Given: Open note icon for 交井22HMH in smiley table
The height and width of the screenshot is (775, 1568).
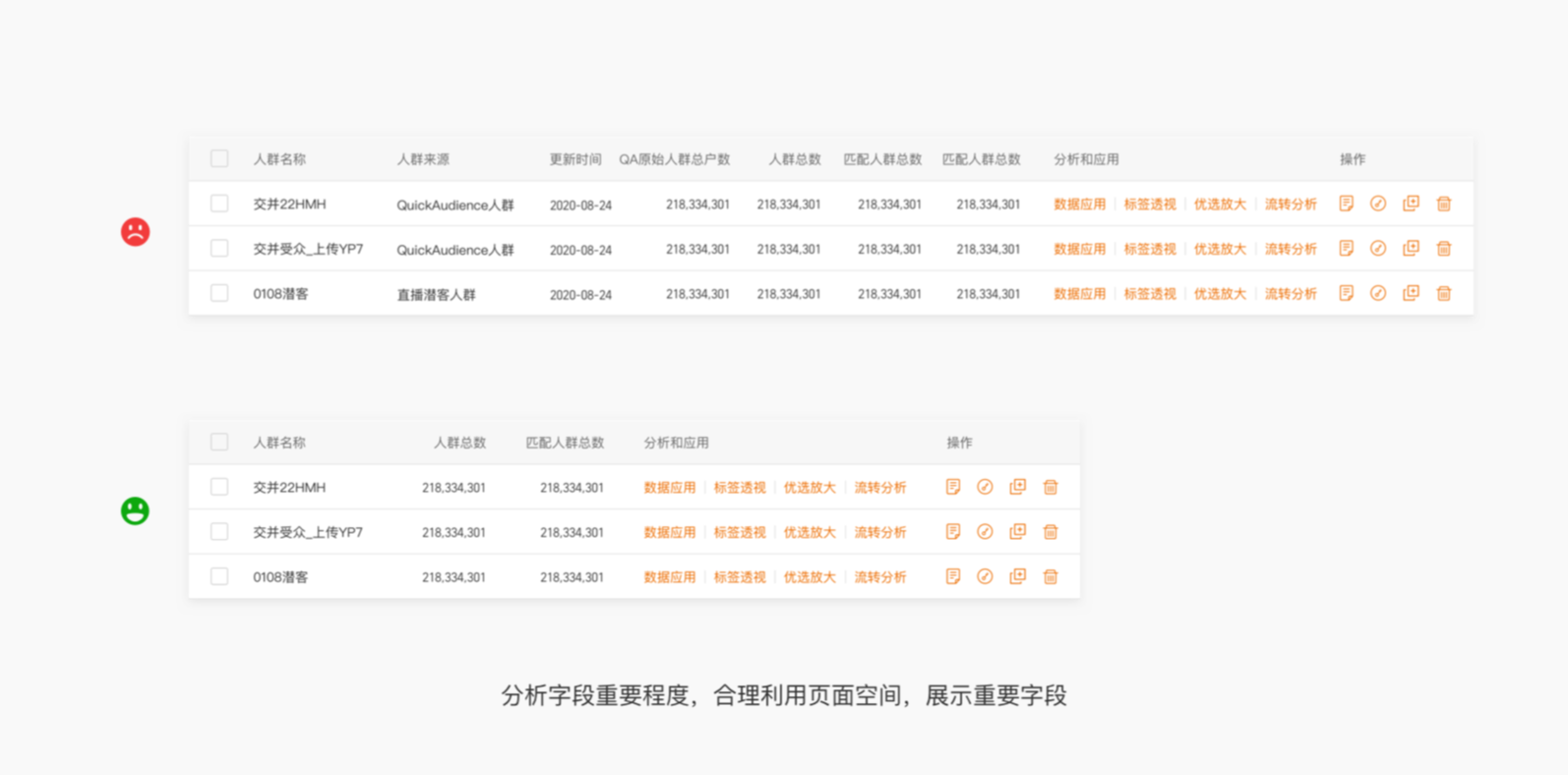Looking at the screenshot, I should [x=952, y=487].
